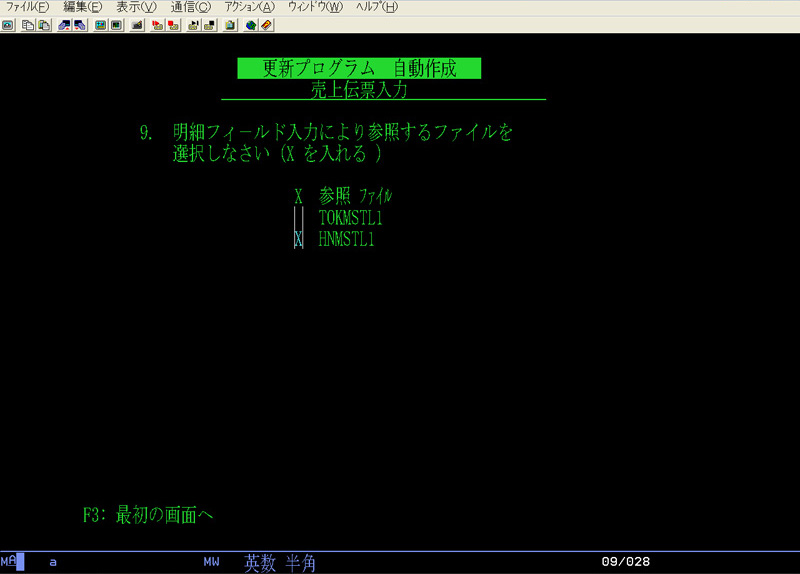Viewport: 800px width, 574px height.
Task: Click the X selection field beside HNMSTL1
Action: coord(299,239)
